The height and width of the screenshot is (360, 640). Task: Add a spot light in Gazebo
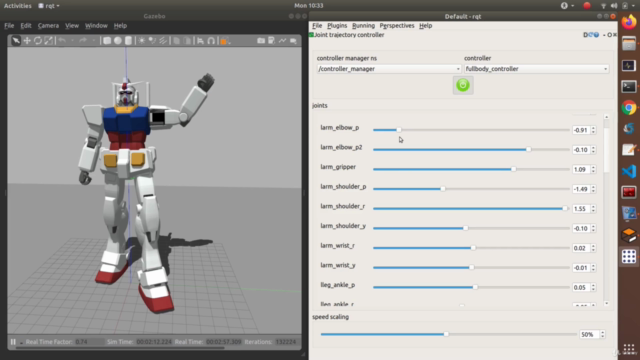pyautogui.click(x=152, y=41)
